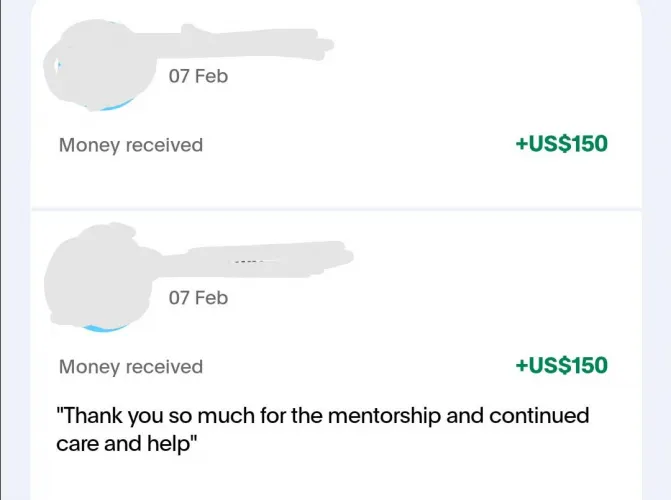Image resolution: width=671 pixels, height=500 pixels.
Task: Click the +US$150 amount in the top transaction
Action: click(x=561, y=144)
